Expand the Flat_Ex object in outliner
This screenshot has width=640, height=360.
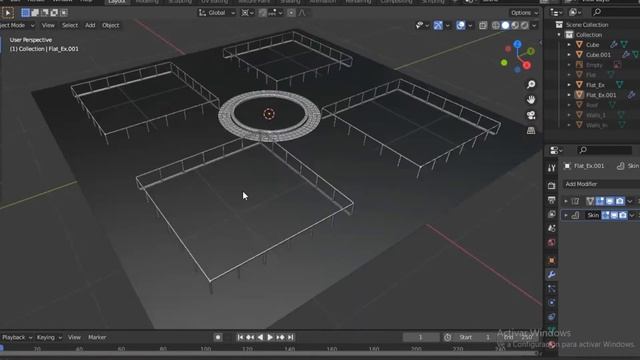tap(569, 85)
